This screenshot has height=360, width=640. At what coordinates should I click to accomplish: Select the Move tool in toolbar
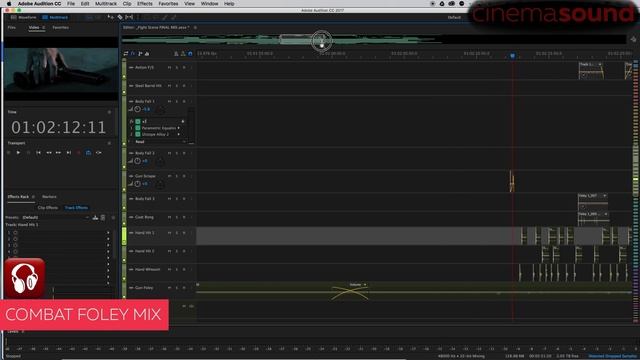coord(111,17)
